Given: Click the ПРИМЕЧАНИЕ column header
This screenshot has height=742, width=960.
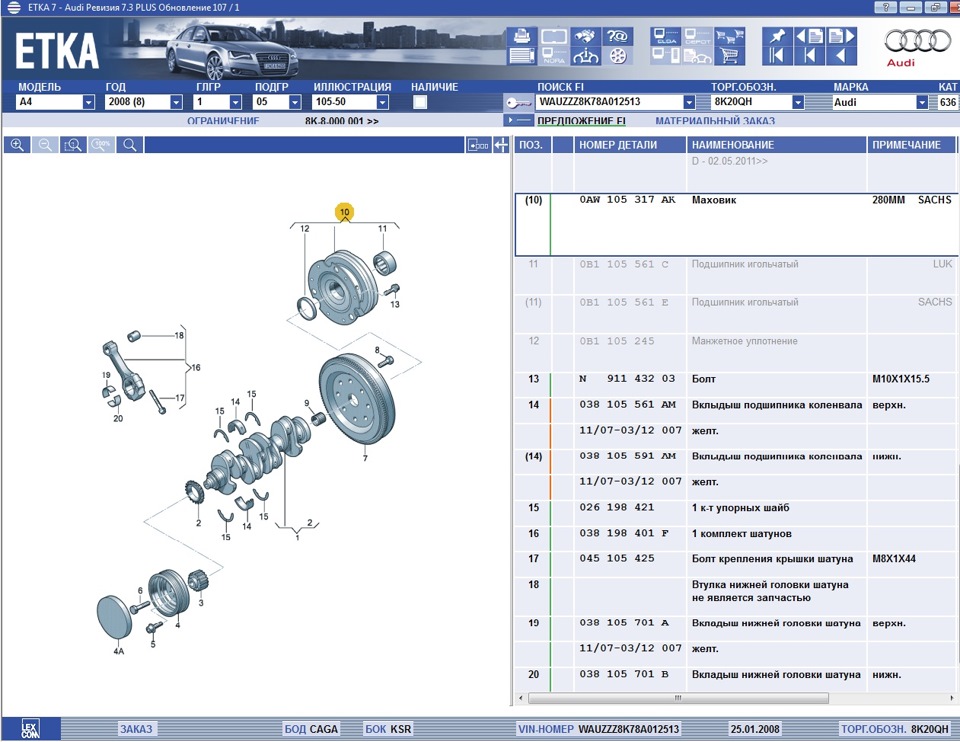Looking at the screenshot, I should click(x=911, y=145).
